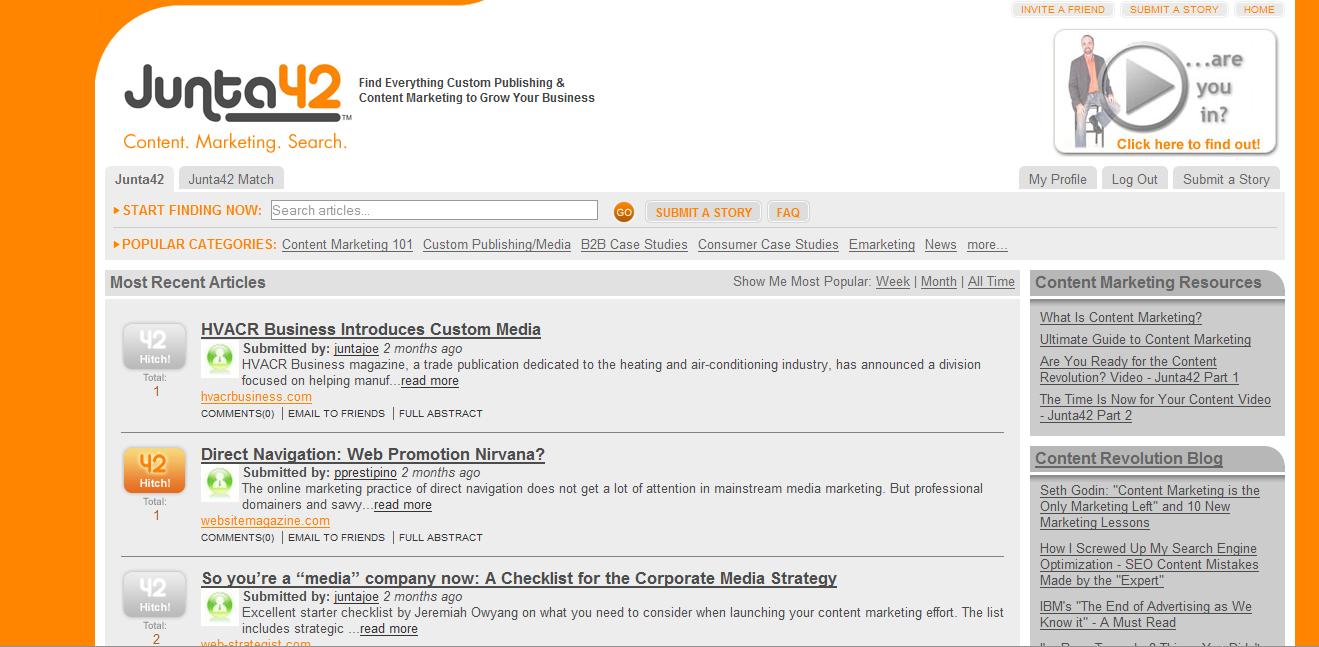Open the News category
This screenshot has width=1319, height=647.
click(x=940, y=244)
